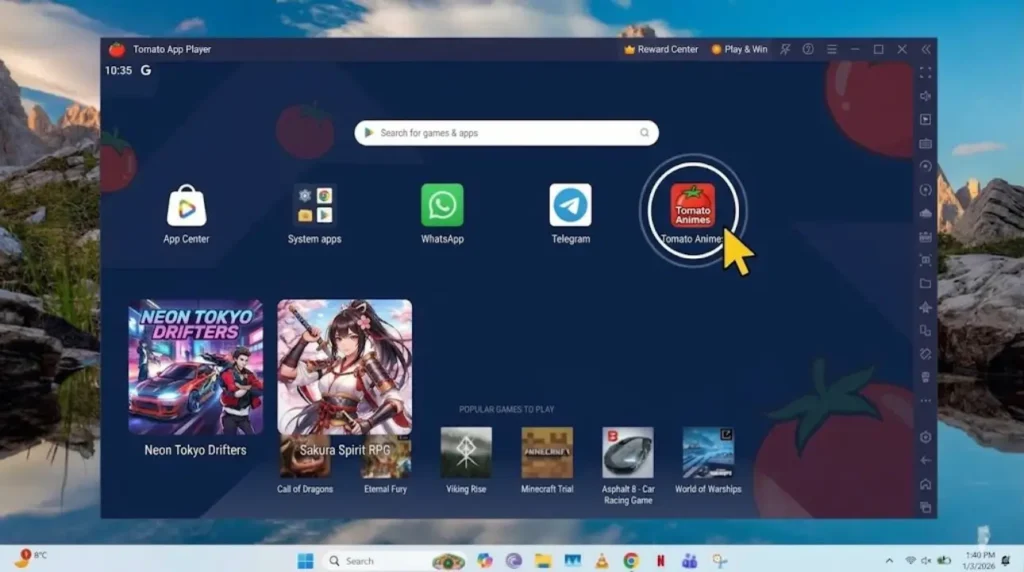1024x572 pixels.
Task: Click the APK install icon in the sidebar
Action: [x=925, y=236]
